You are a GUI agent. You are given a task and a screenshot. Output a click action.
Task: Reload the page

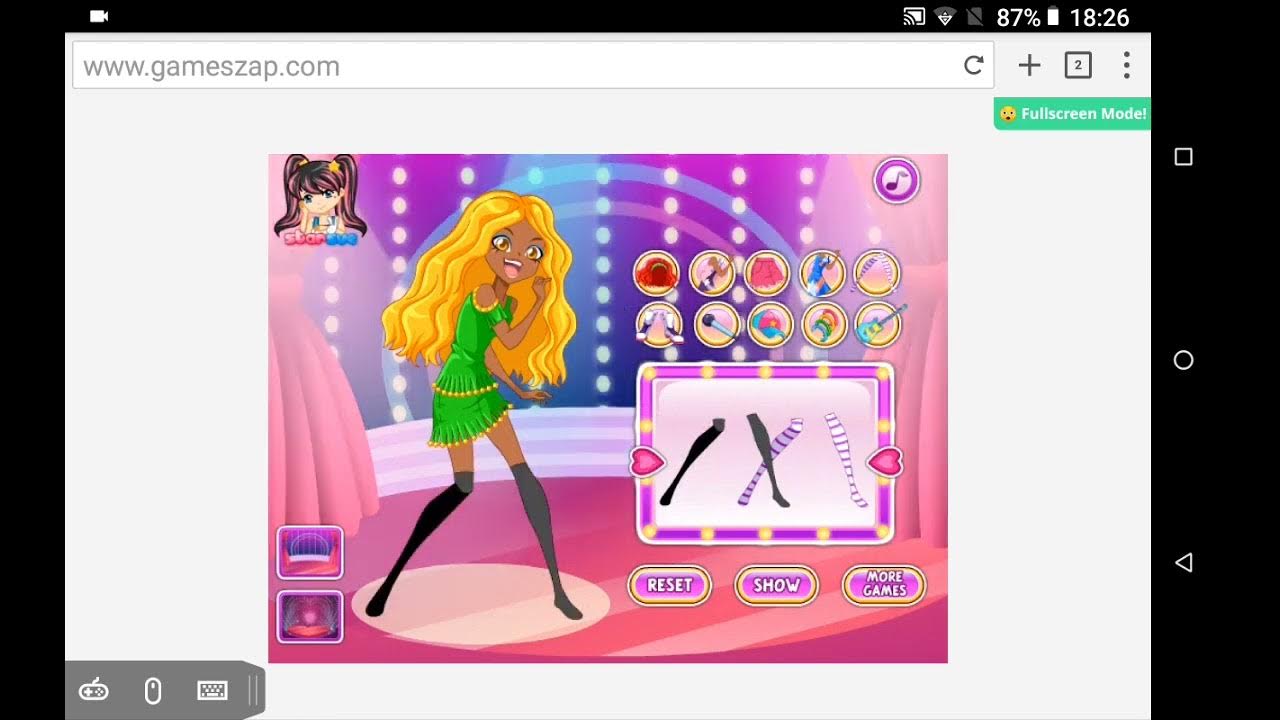(973, 66)
